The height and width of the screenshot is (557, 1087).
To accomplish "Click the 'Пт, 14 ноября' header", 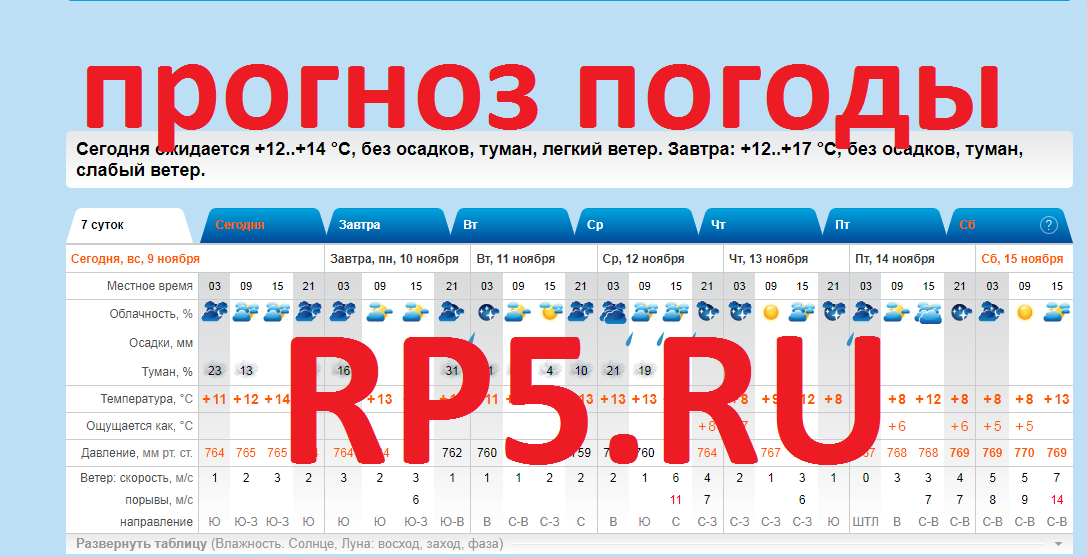I will (x=894, y=259).
